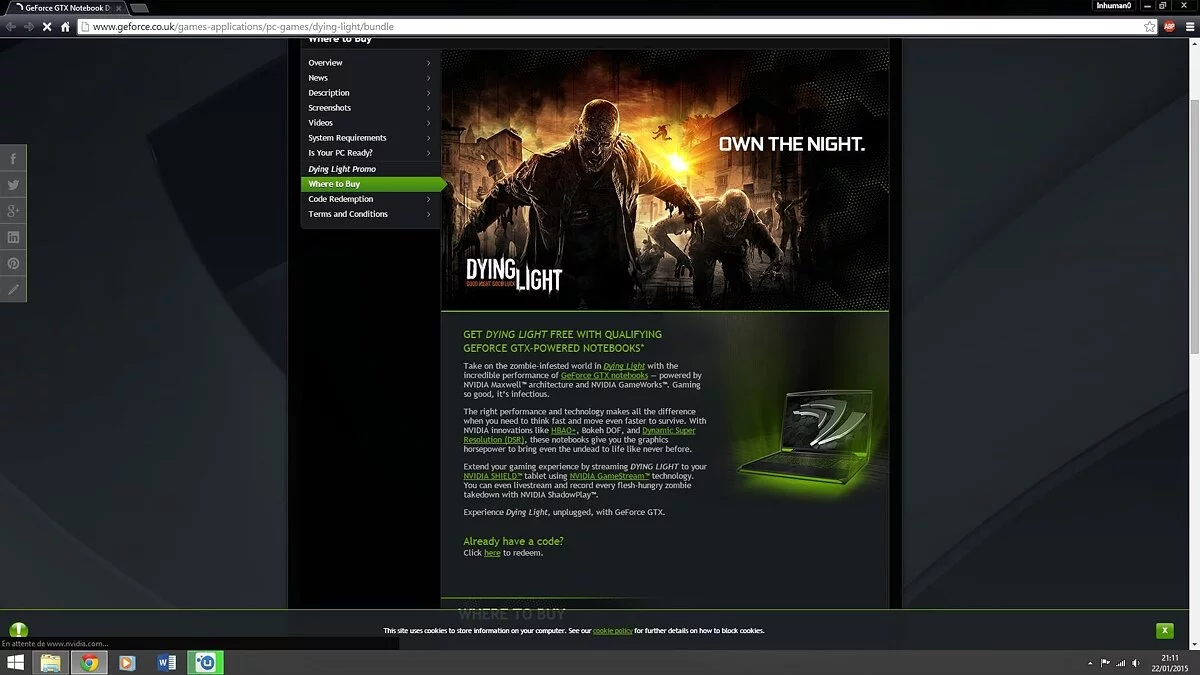Click the green NVIDIA laptop image

807,440
